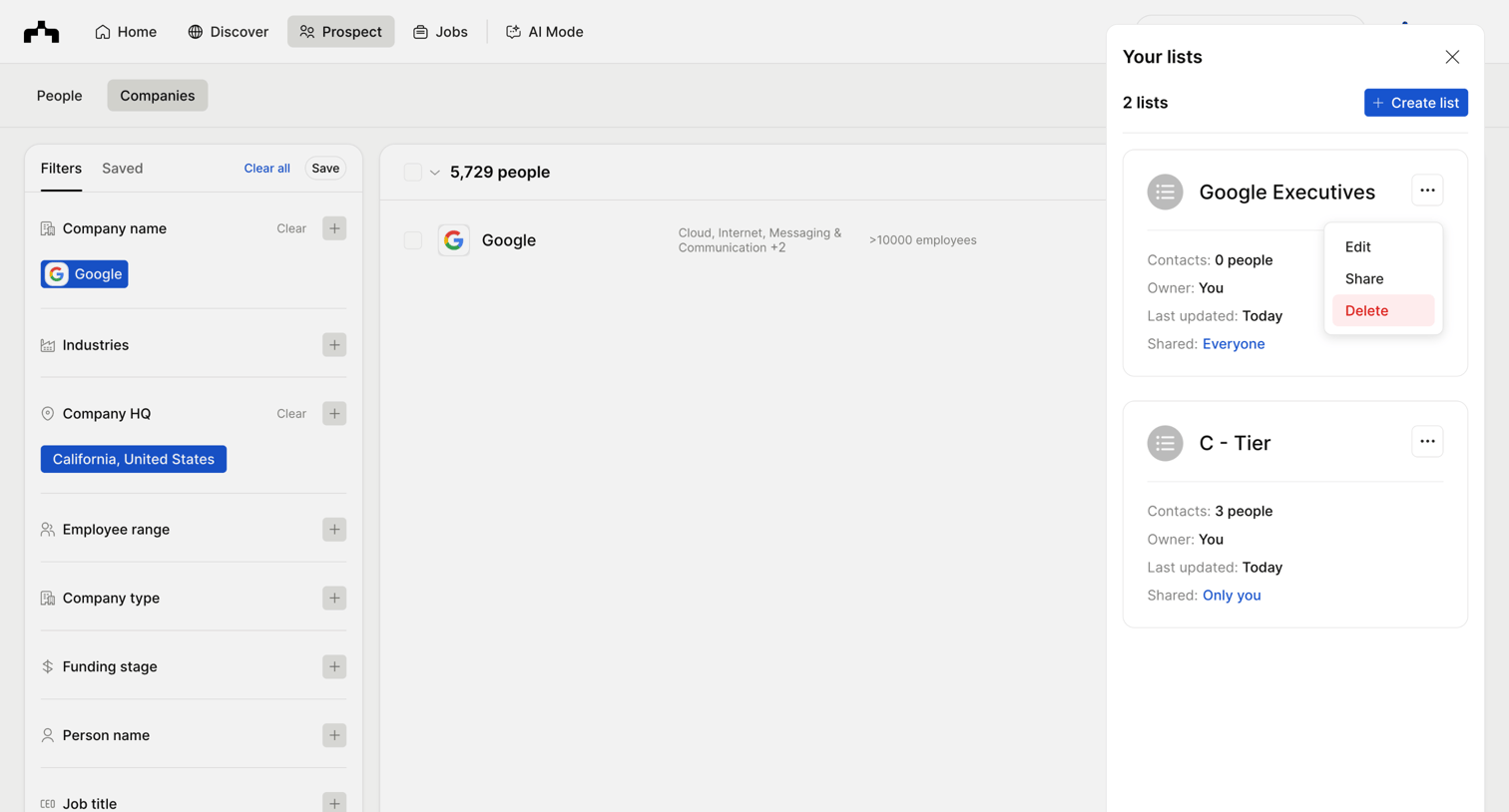Add a Person name filter with plus
The height and width of the screenshot is (812, 1509).
tap(334, 735)
